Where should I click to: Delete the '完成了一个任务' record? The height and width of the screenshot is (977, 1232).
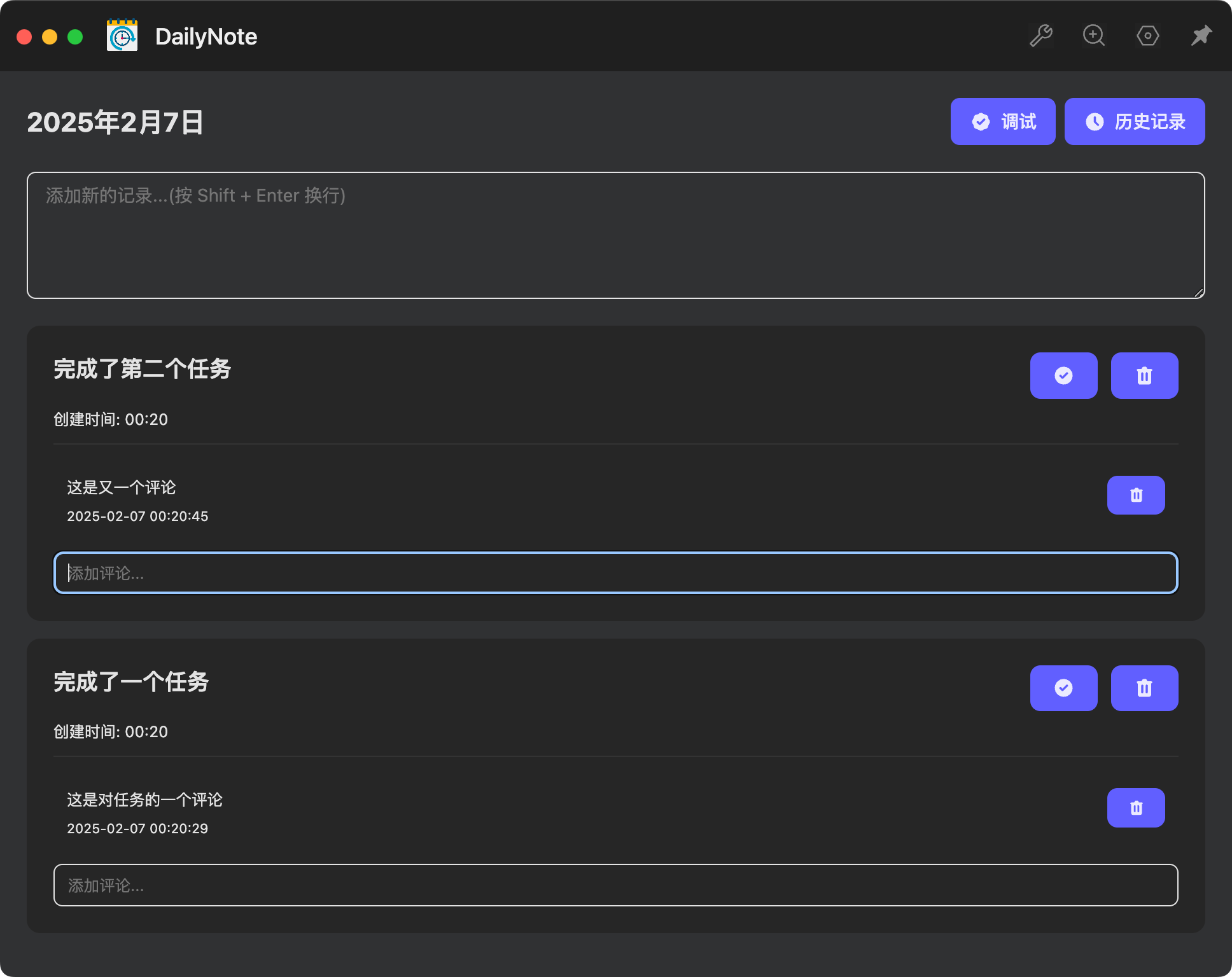coord(1144,688)
